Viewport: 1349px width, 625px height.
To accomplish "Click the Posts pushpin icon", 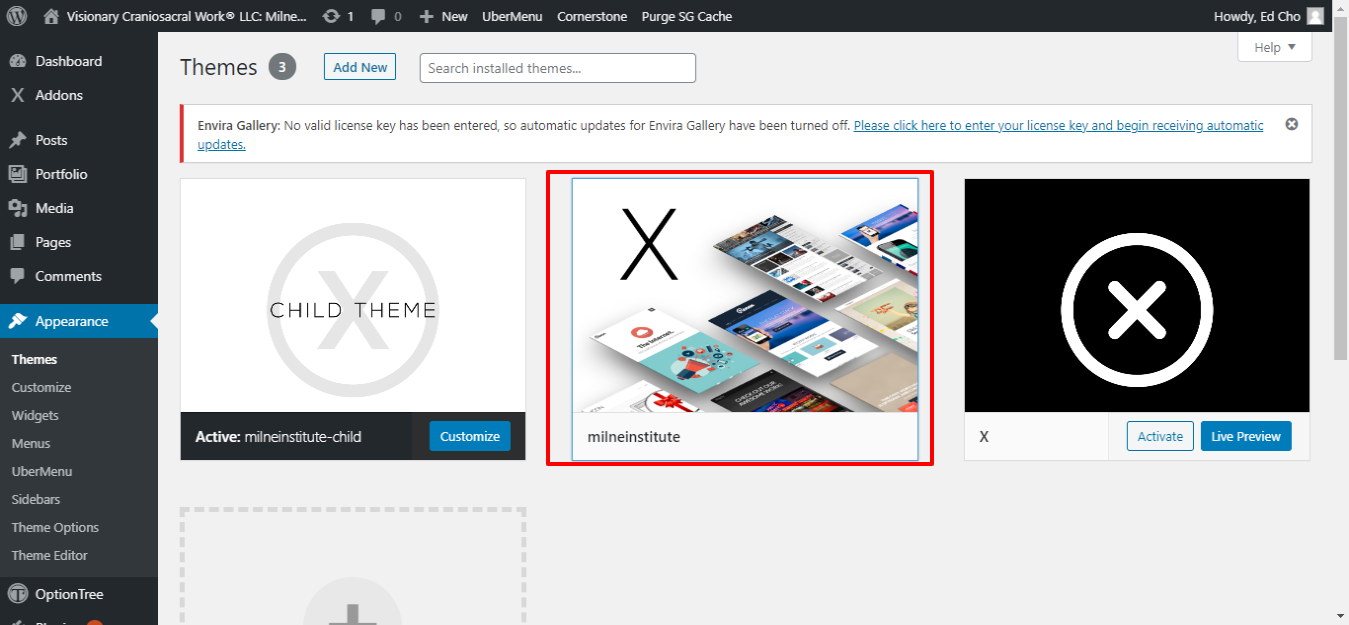I will tap(17, 140).
